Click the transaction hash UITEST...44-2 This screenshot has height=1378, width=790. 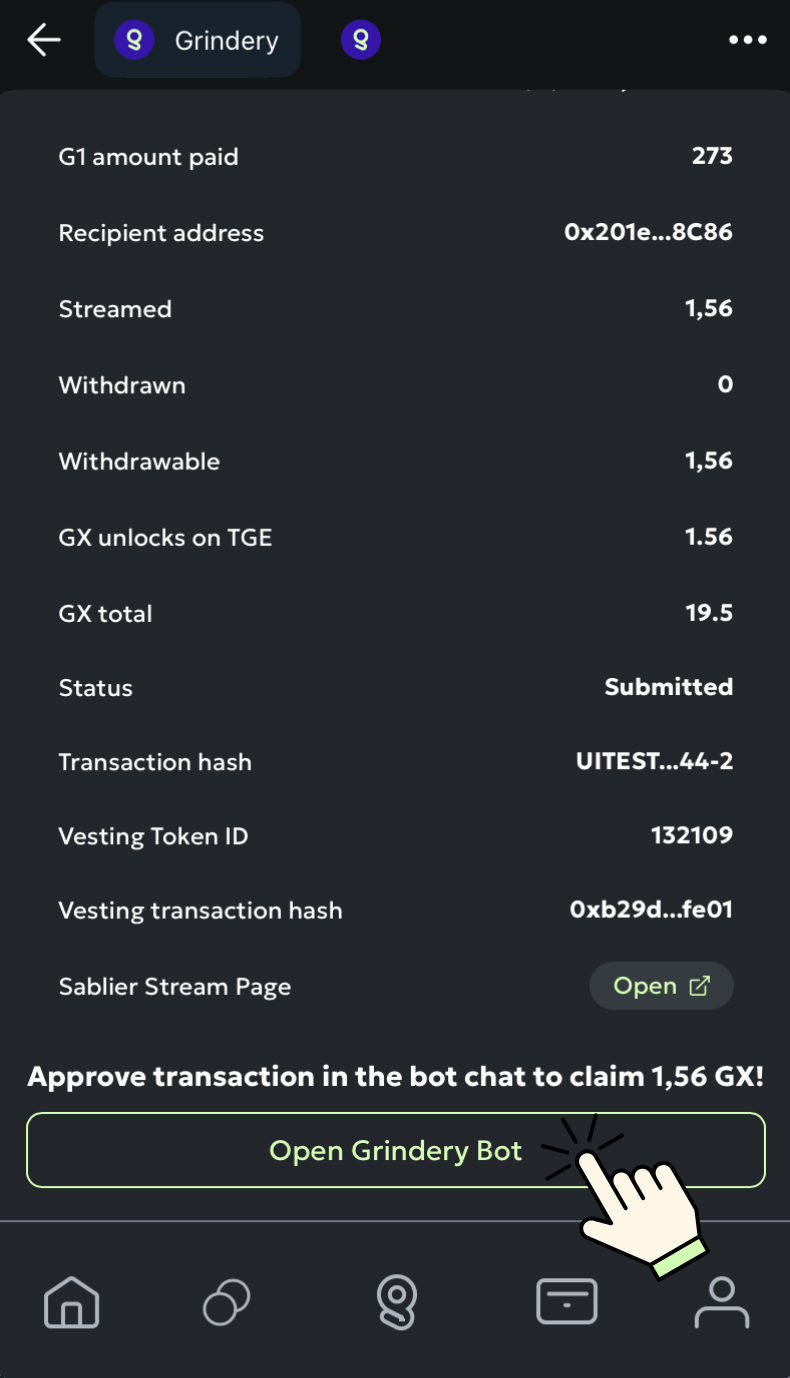654,762
